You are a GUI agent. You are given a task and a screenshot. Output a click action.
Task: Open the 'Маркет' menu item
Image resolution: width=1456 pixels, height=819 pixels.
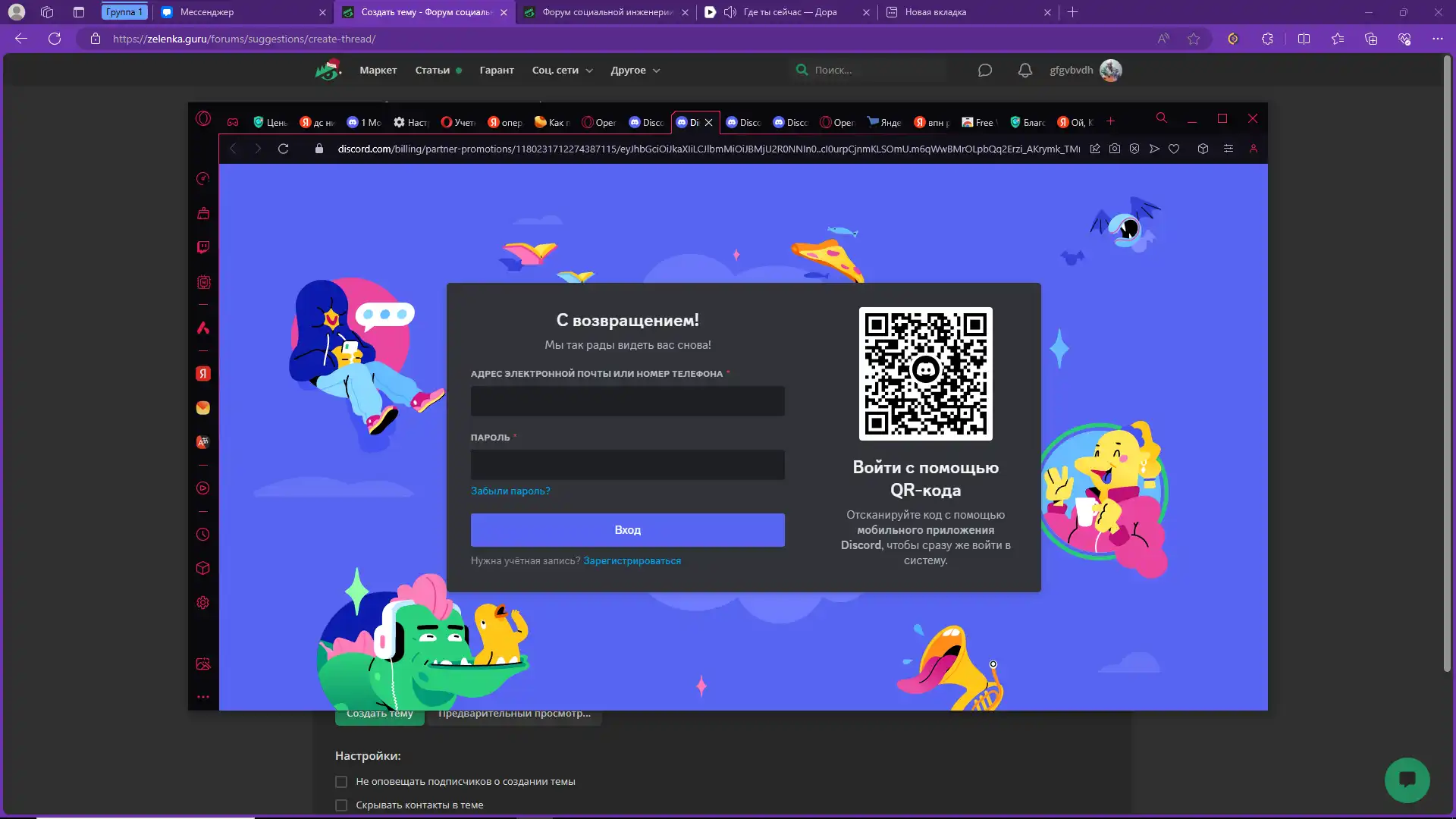378,70
